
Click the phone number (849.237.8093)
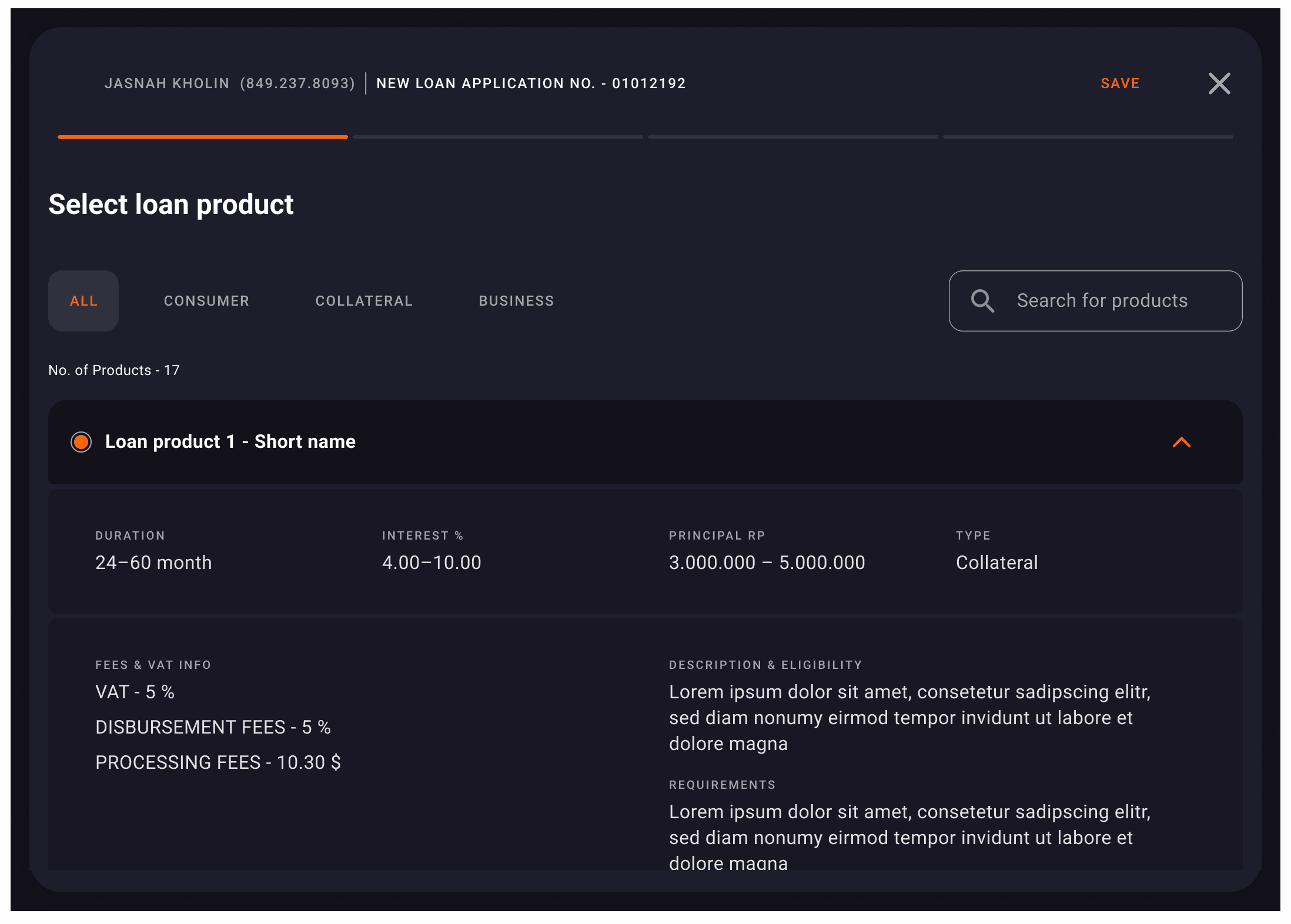[x=297, y=83]
